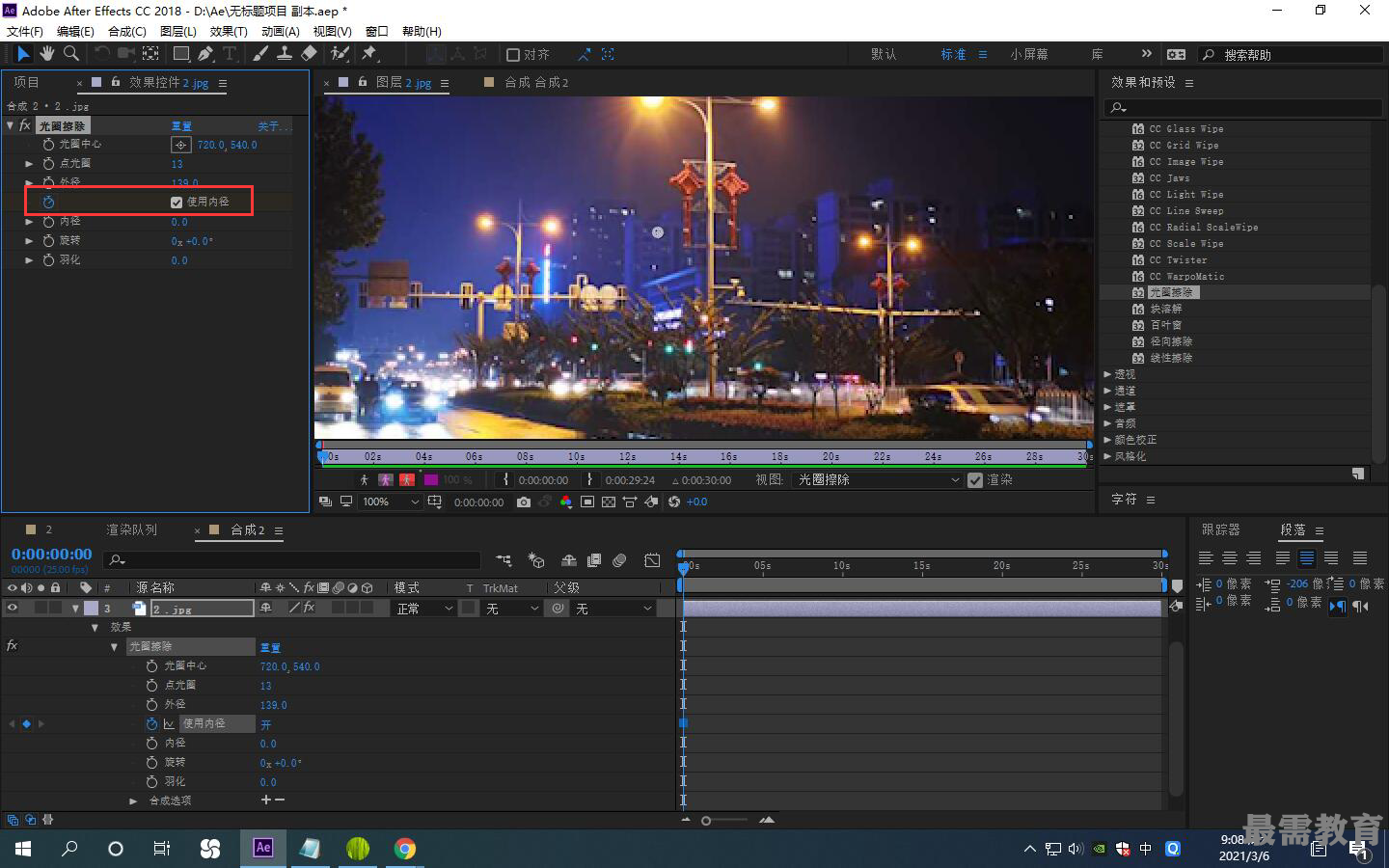Select the 小屏幕 workspace
The height and width of the screenshot is (868, 1389).
[x=1029, y=54]
